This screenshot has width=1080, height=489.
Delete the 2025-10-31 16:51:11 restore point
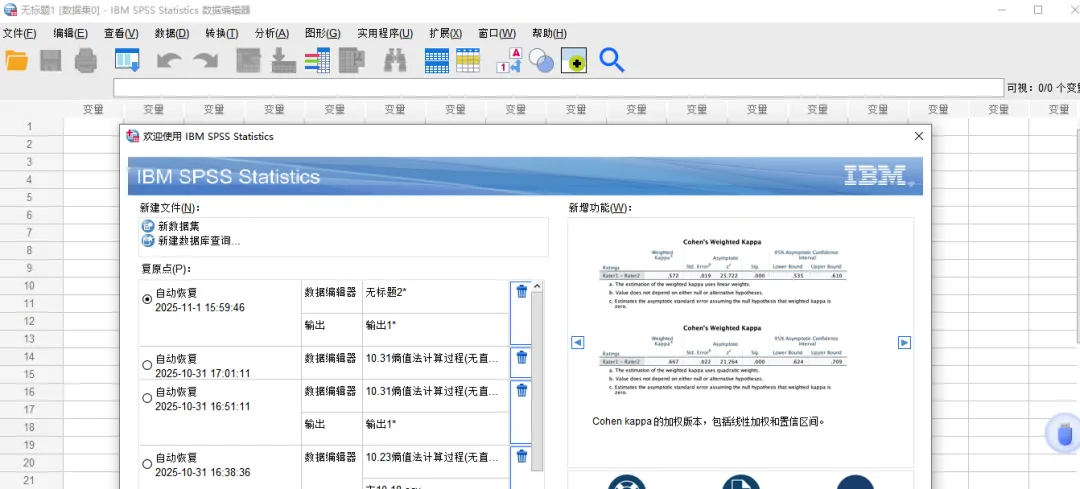(x=521, y=391)
